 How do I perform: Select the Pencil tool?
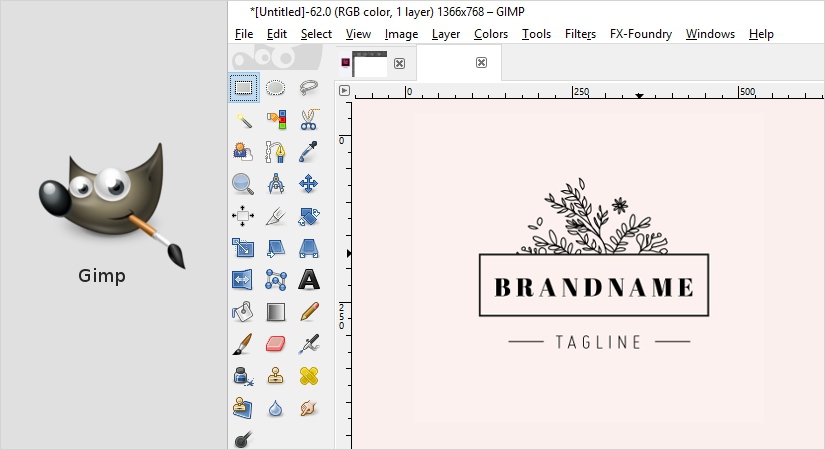click(x=309, y=311)
